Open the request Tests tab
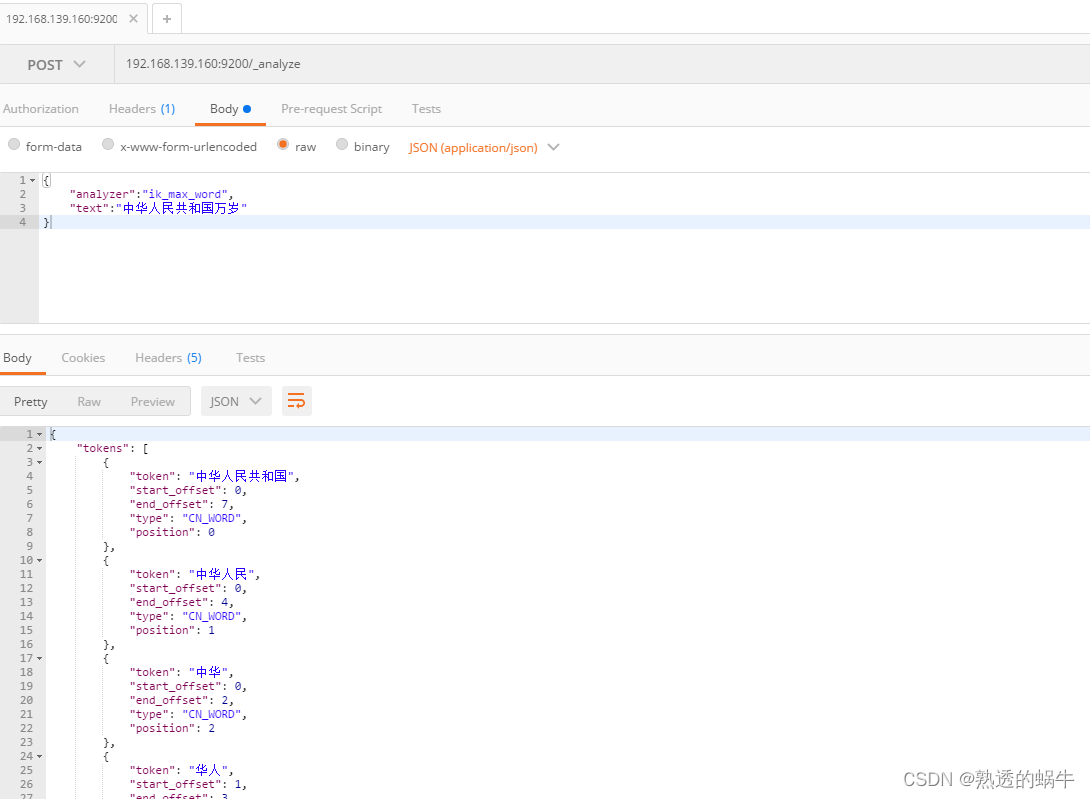 point(426,108)
